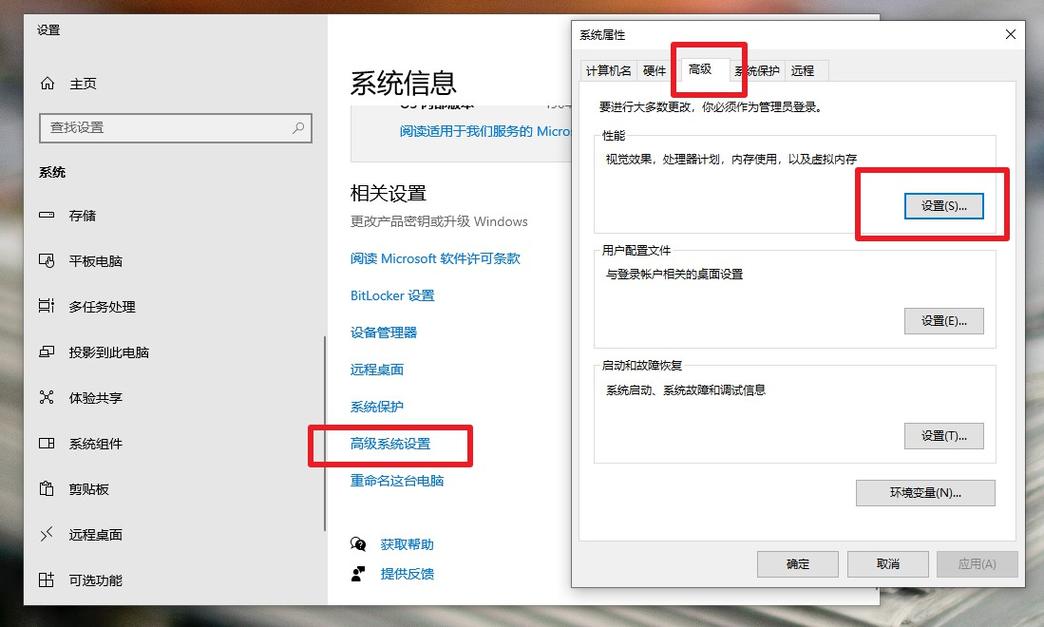Image resolution: width=1044 pixels, height=627 pixels.
Task: Click the 获取帮助 link text
Action: (x=407, y=544)
